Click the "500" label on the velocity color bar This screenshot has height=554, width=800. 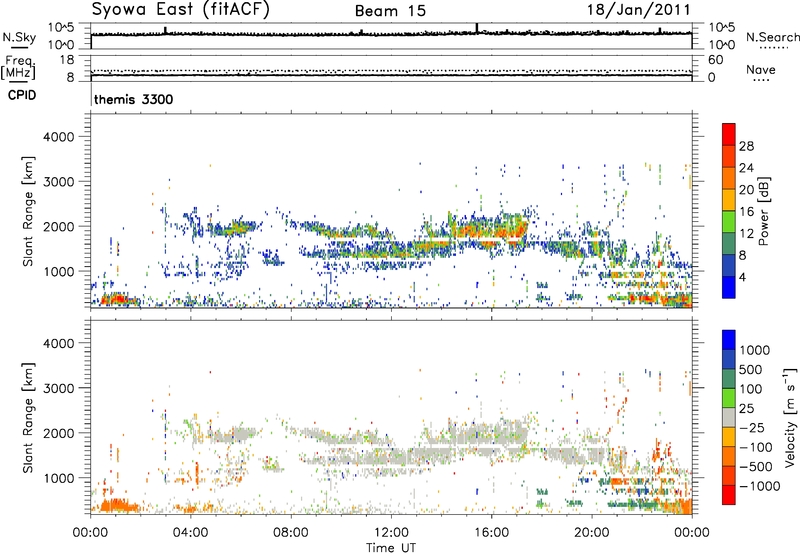coord(750,370)
